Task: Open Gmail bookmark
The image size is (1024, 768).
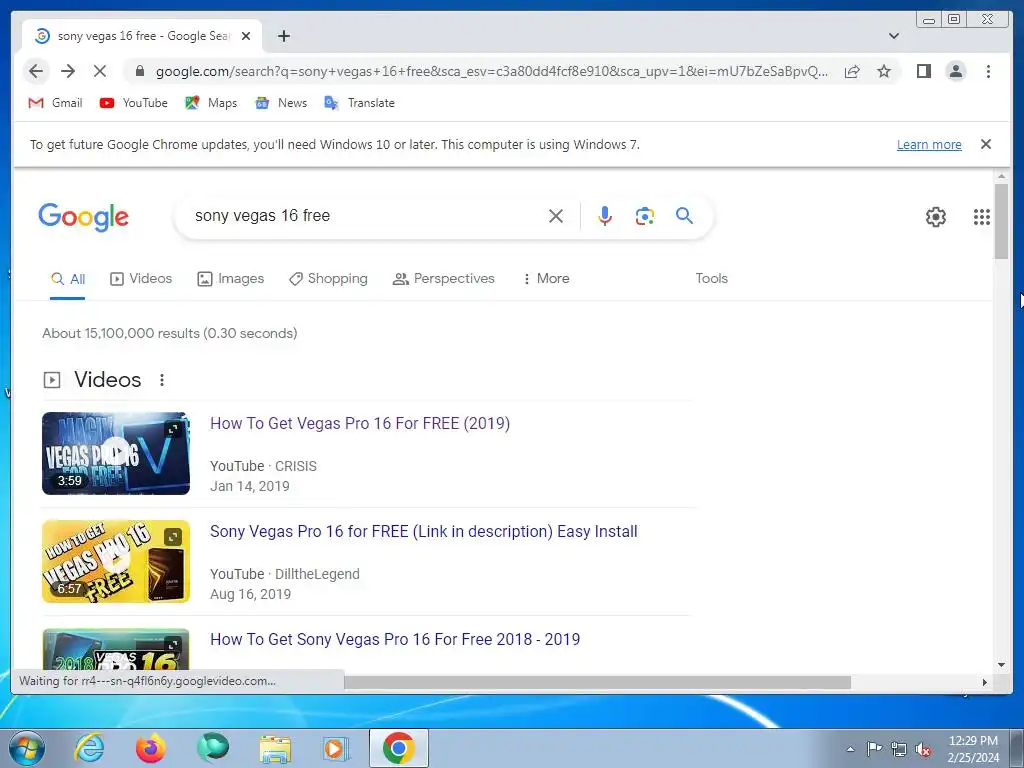Action: click(x=56, y=103)
